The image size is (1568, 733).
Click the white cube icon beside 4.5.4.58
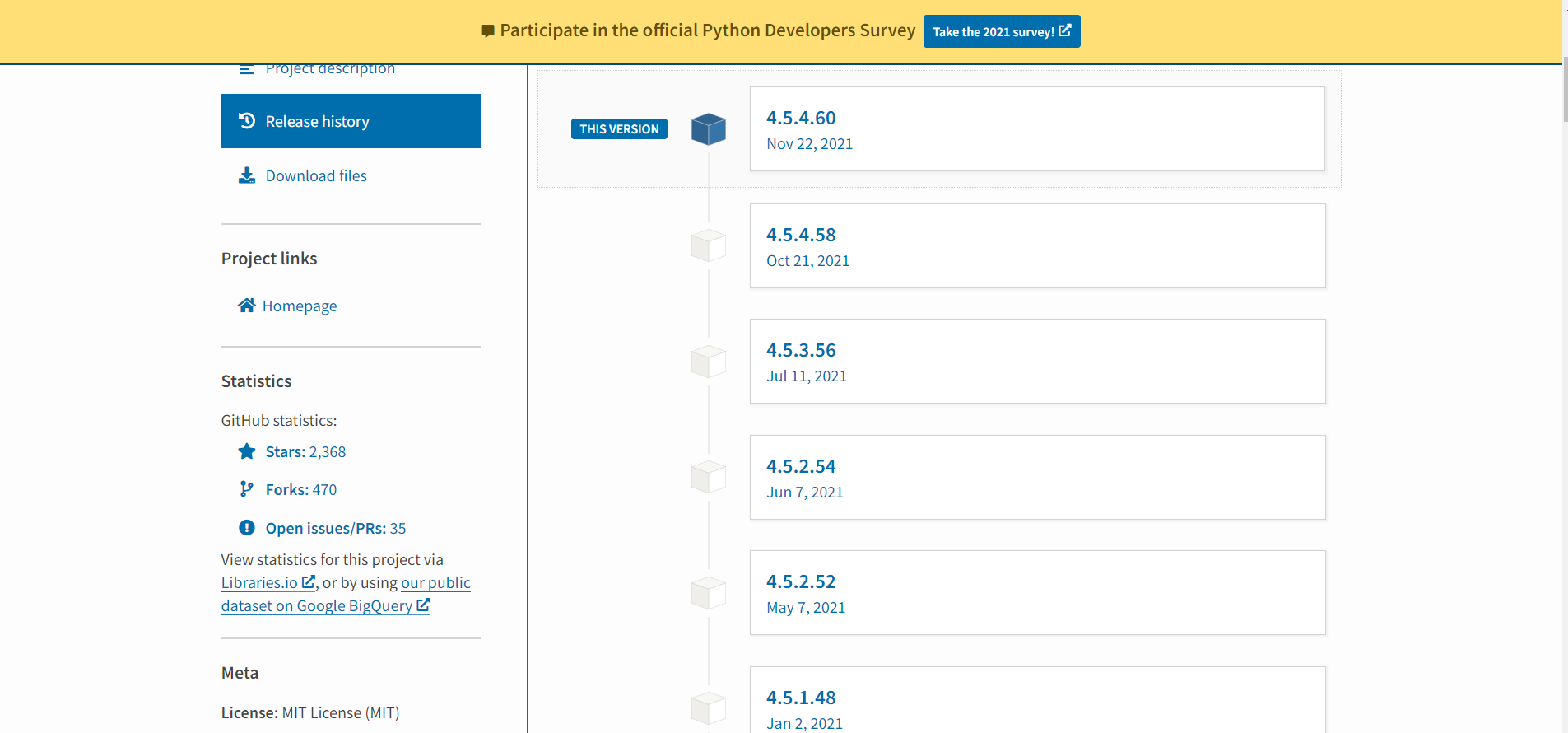point(709,245)
